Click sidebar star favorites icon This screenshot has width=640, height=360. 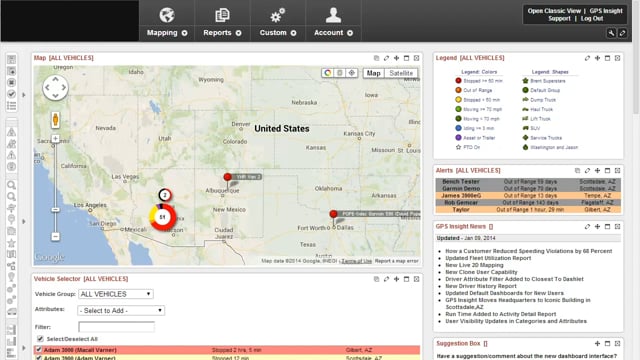(x=11, y=243)
